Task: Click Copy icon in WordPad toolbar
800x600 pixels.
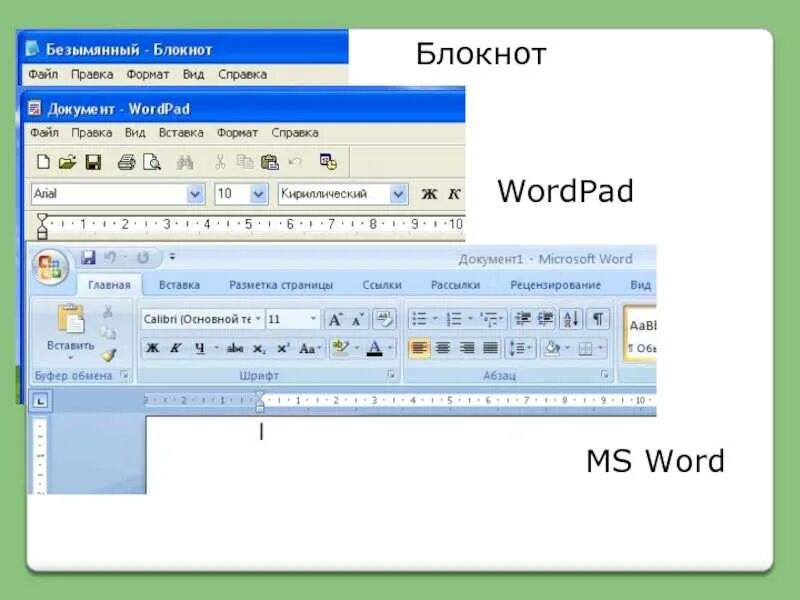Action: click(245, 162)
